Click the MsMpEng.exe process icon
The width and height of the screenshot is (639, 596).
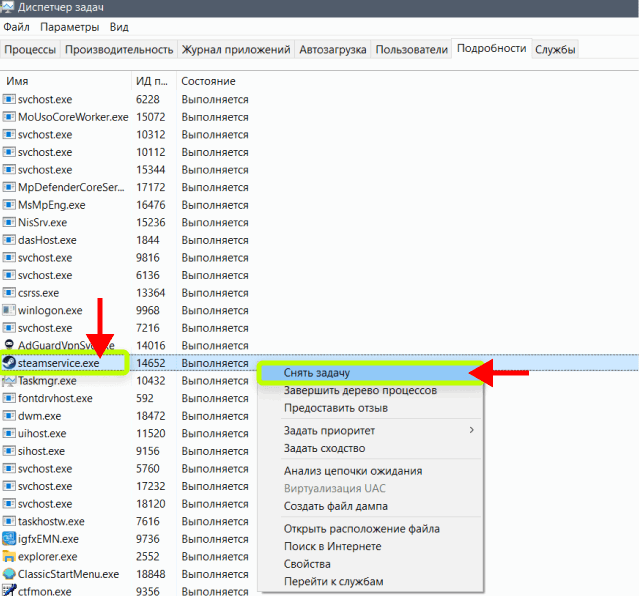coord(9,205)
